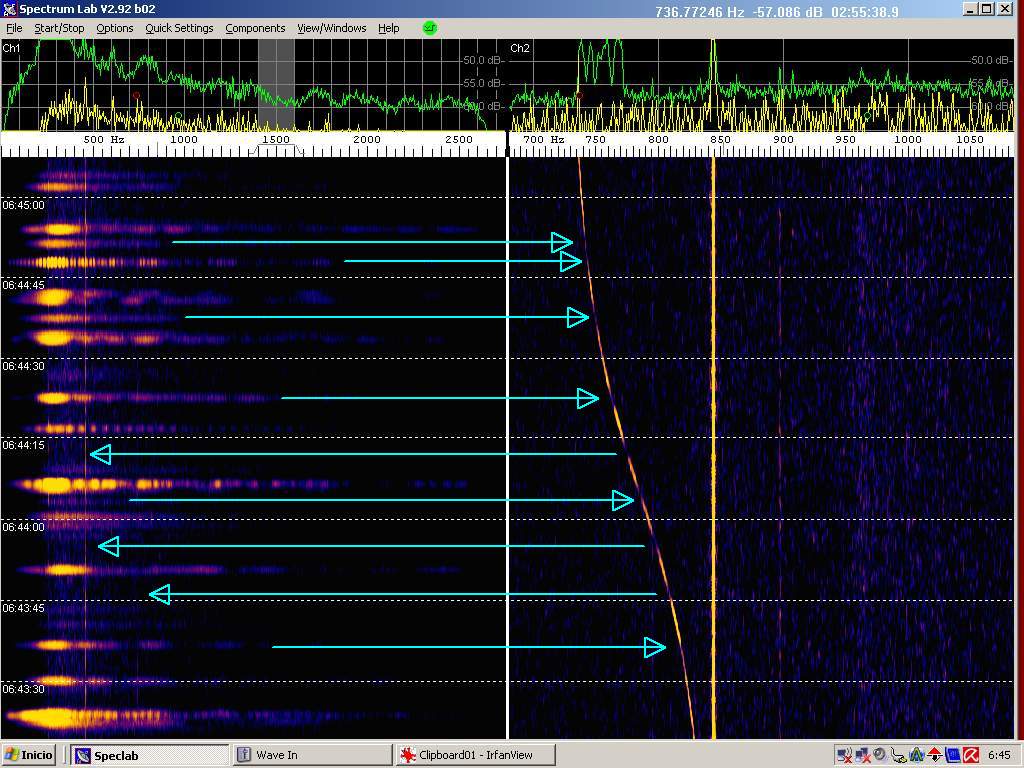
Task: Open the File menu
Action: tap(14, 28)
